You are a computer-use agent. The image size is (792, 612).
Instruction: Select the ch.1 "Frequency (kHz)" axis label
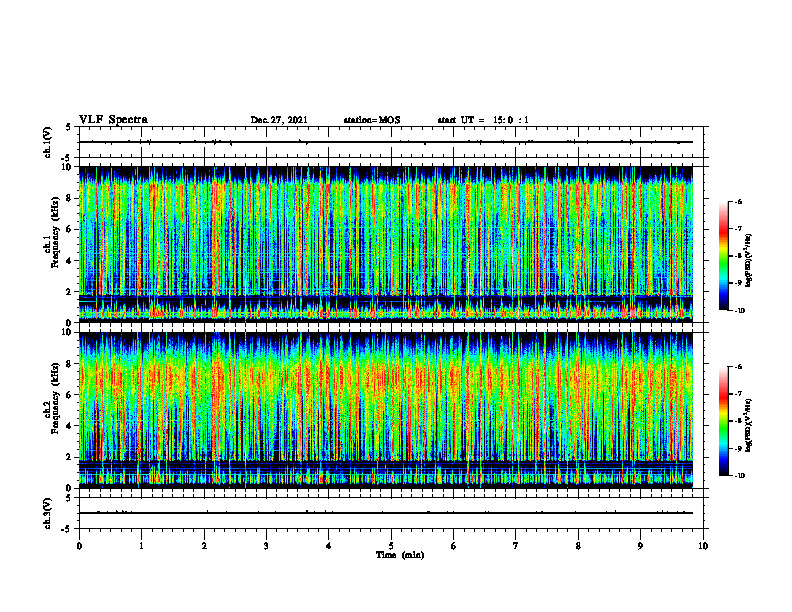point(55,232)
